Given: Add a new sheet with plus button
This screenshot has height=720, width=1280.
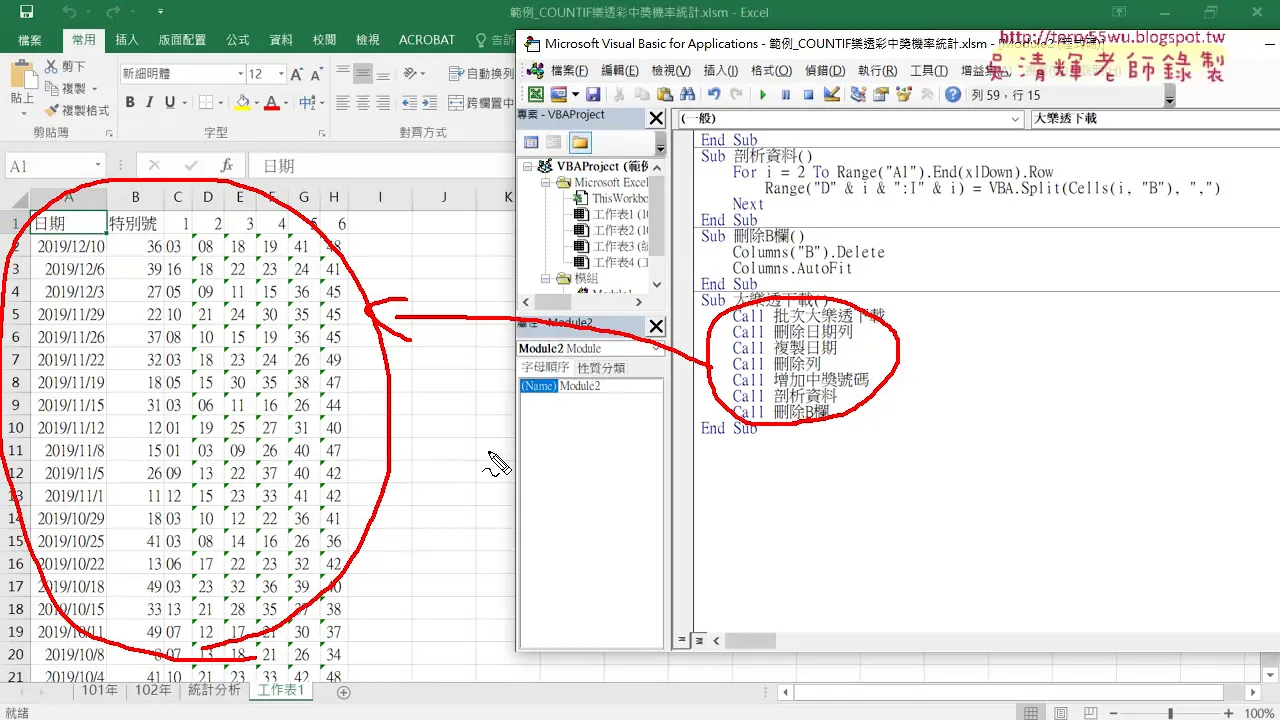Looking at the screenshot, I should 344,692.
